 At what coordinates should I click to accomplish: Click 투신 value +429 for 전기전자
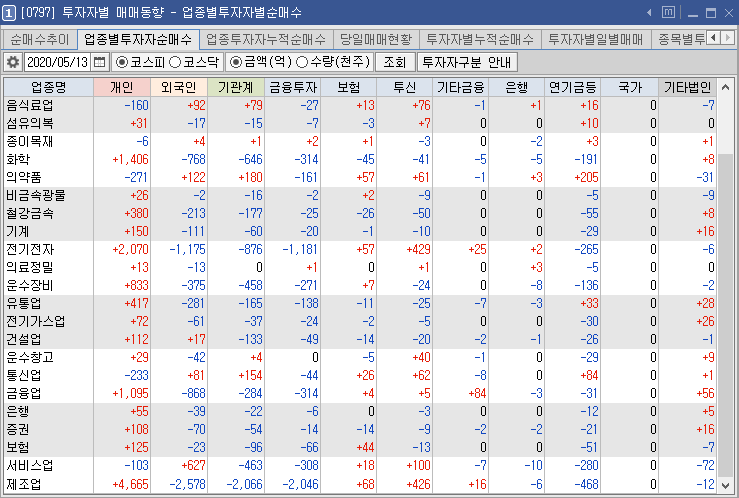tap(418, 250)
